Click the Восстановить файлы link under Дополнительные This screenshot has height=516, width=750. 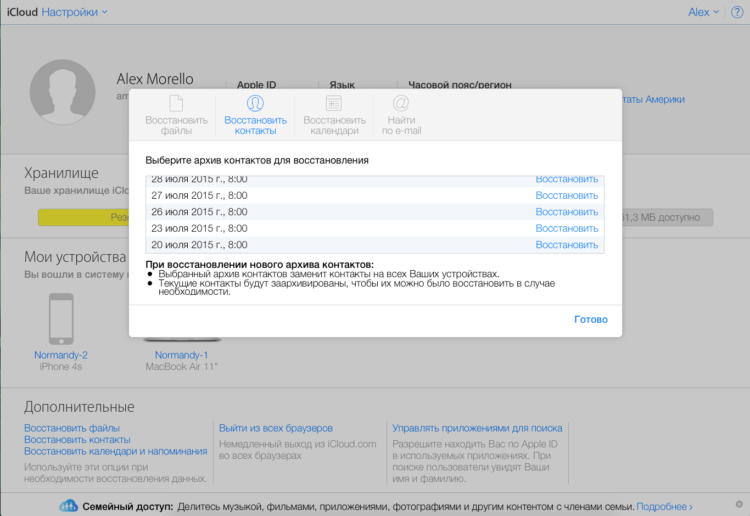coord(72,428)
